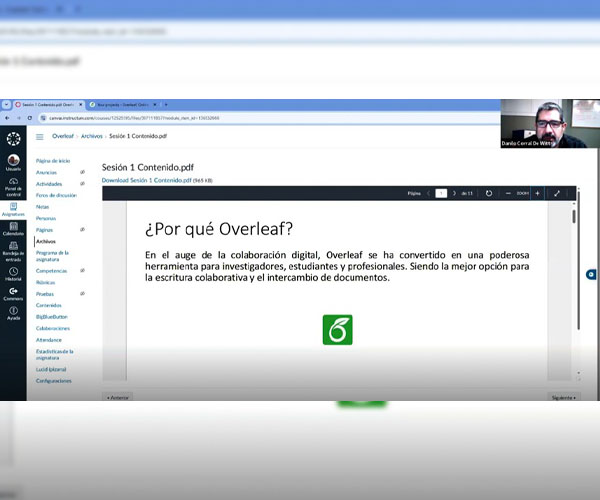Go to previous PDF page arrow
This screenshot has height=500, width=600.
(x=429, y=193)
